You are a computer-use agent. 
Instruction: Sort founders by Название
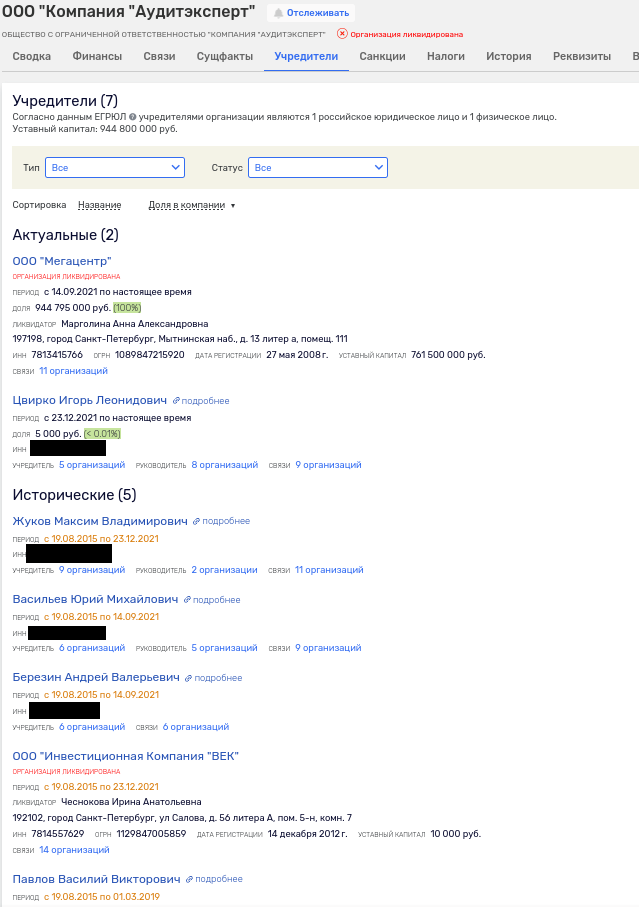pos(99,205)
